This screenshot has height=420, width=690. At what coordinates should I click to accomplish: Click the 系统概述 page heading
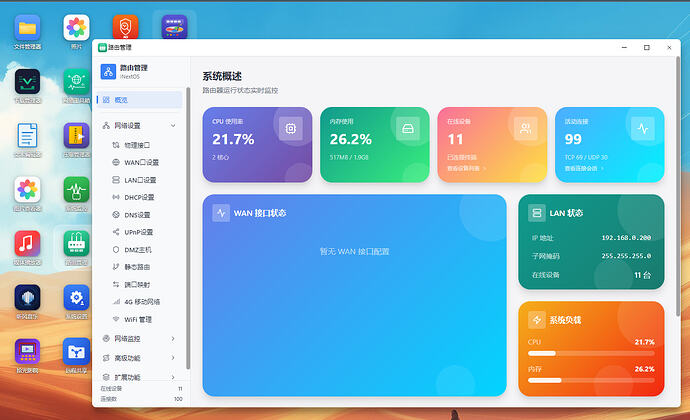[222, 77]
